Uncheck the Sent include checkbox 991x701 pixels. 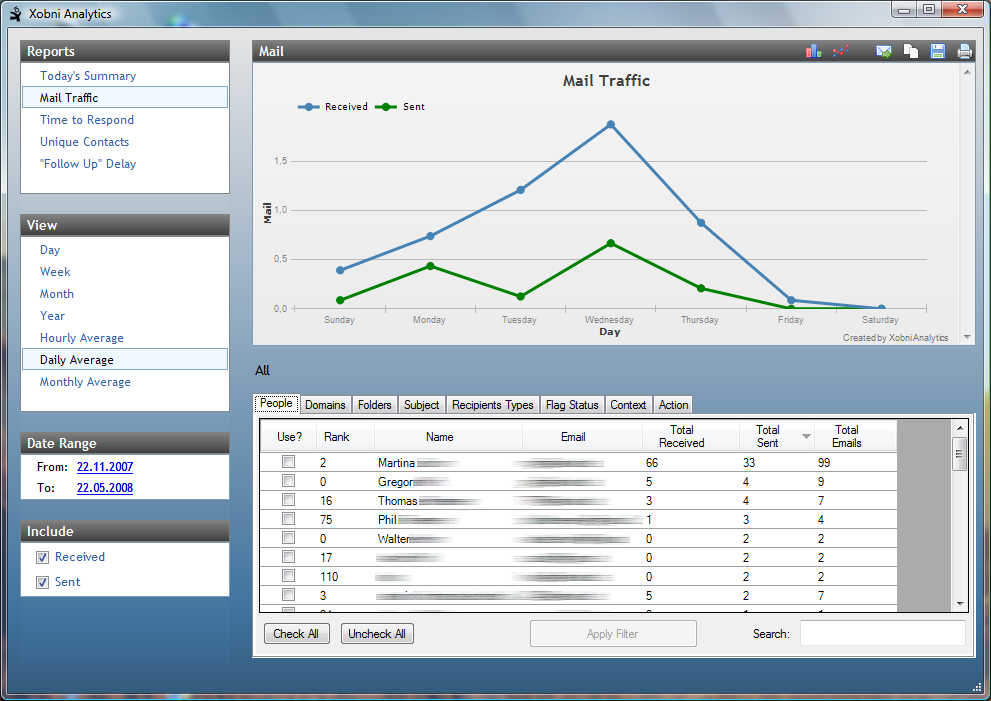(x=42, y=583)
